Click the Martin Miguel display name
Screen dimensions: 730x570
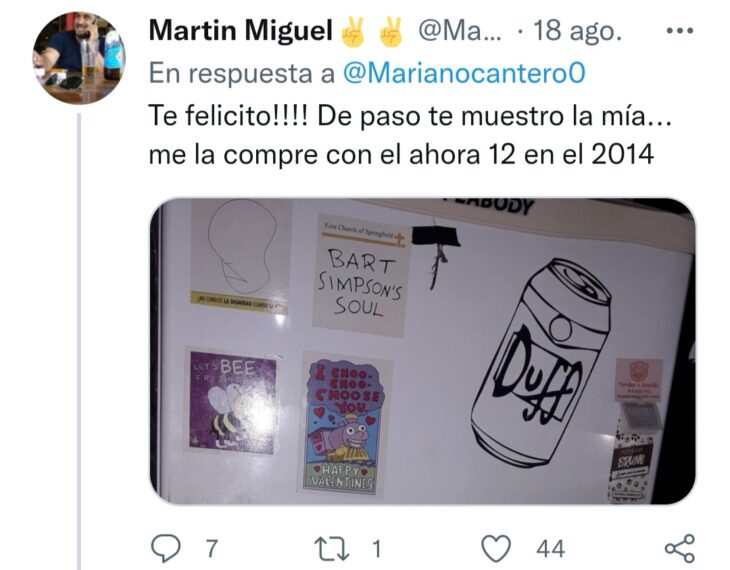tap(241, 31)
